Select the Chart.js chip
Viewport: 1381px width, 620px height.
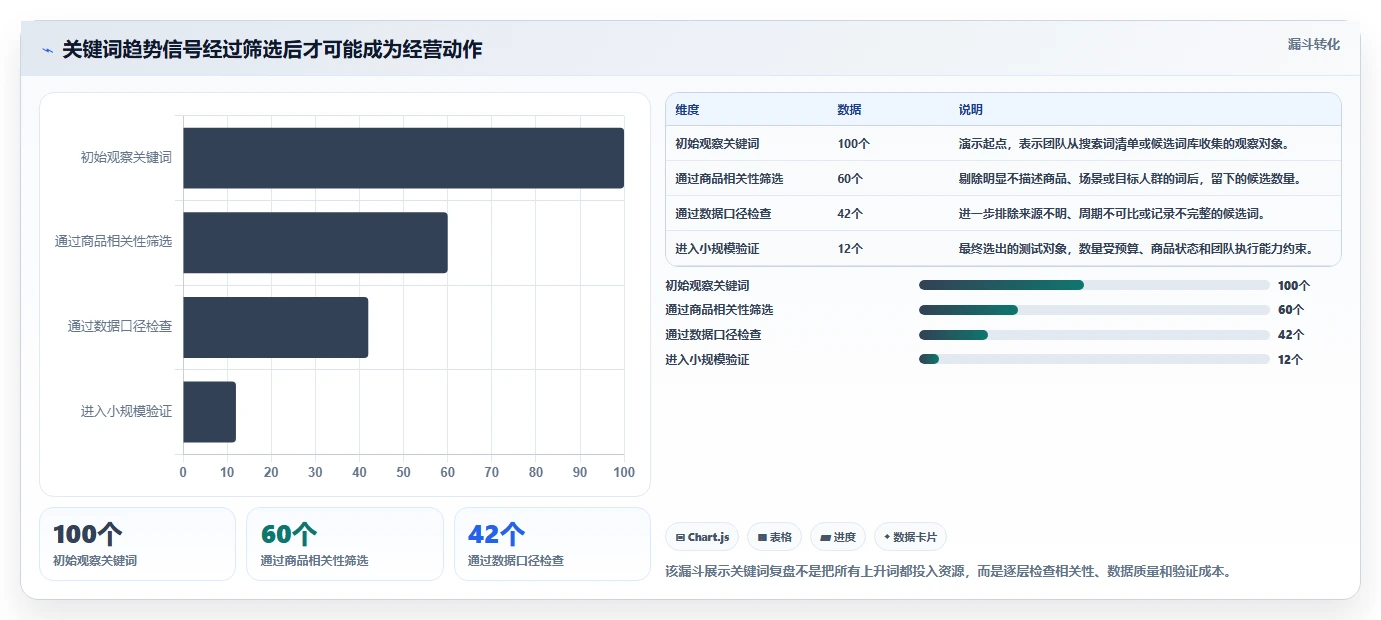click(702, 537)
